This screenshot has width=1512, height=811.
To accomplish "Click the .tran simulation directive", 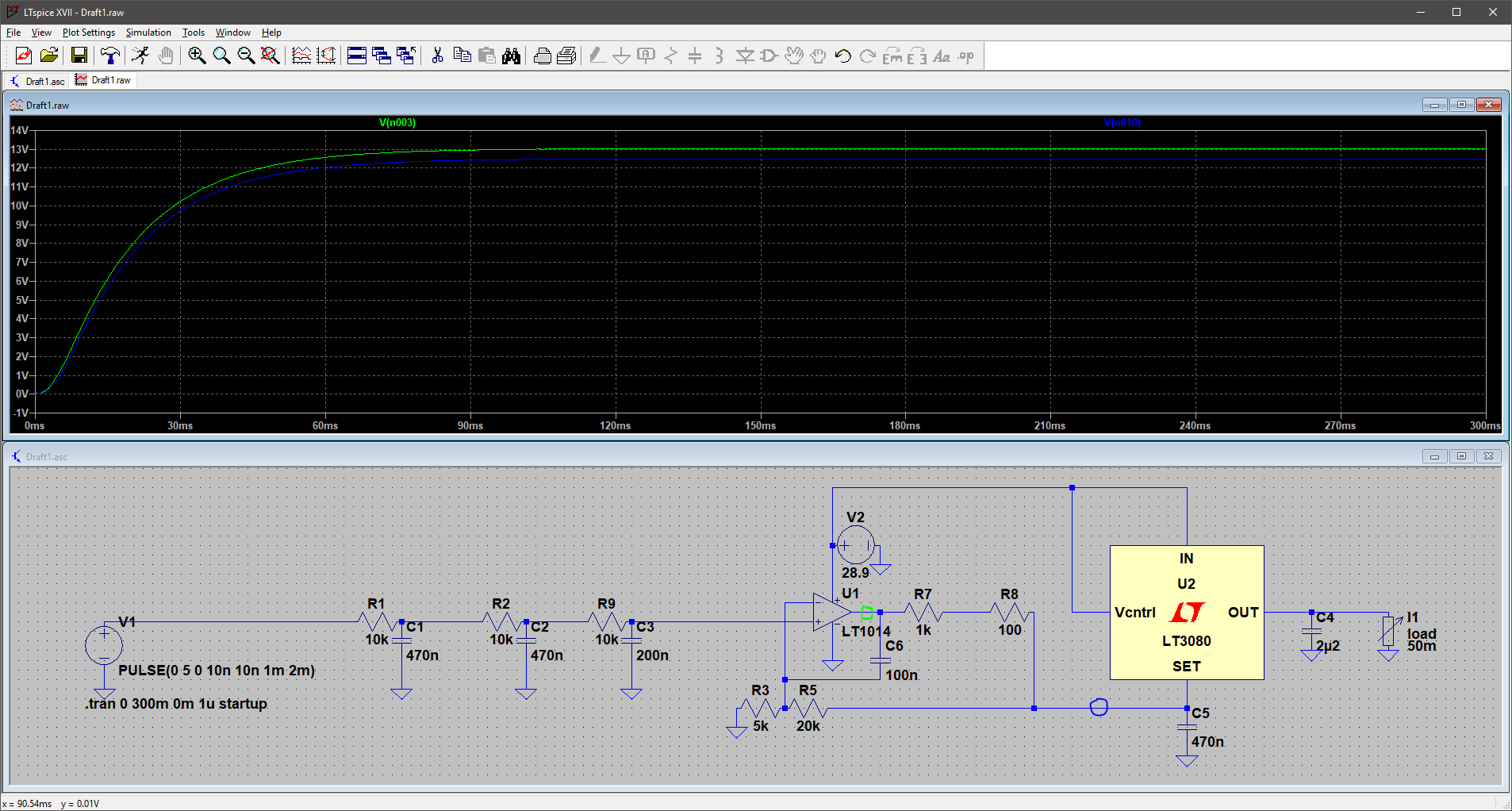I will point(176,704).
